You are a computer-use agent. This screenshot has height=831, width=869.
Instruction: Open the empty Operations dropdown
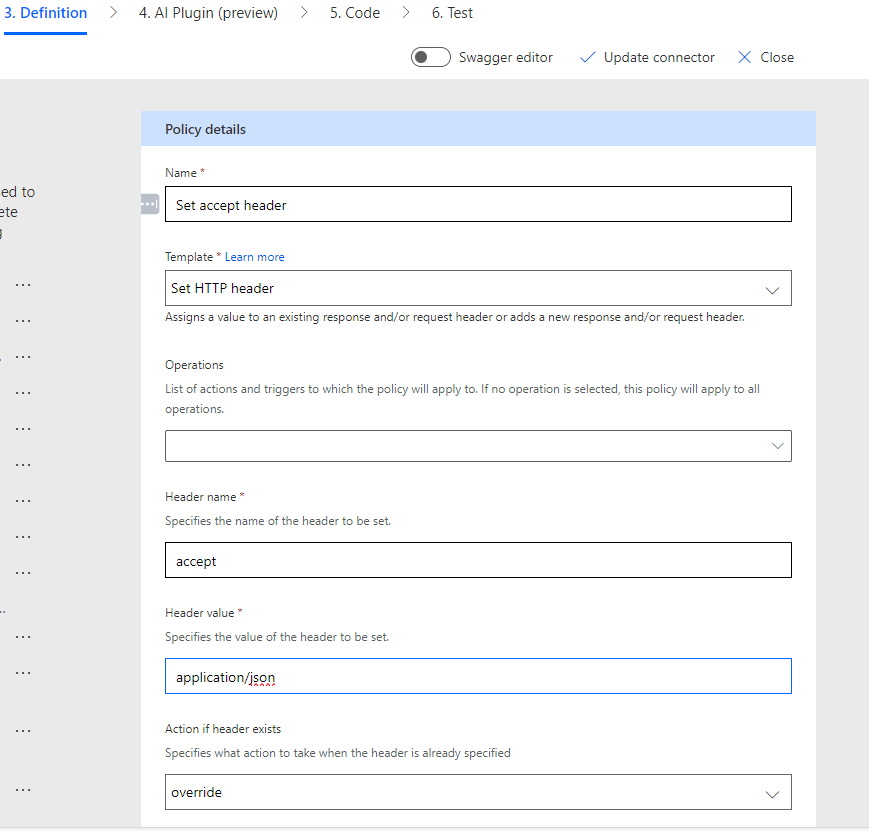click(x=477, y=446)
